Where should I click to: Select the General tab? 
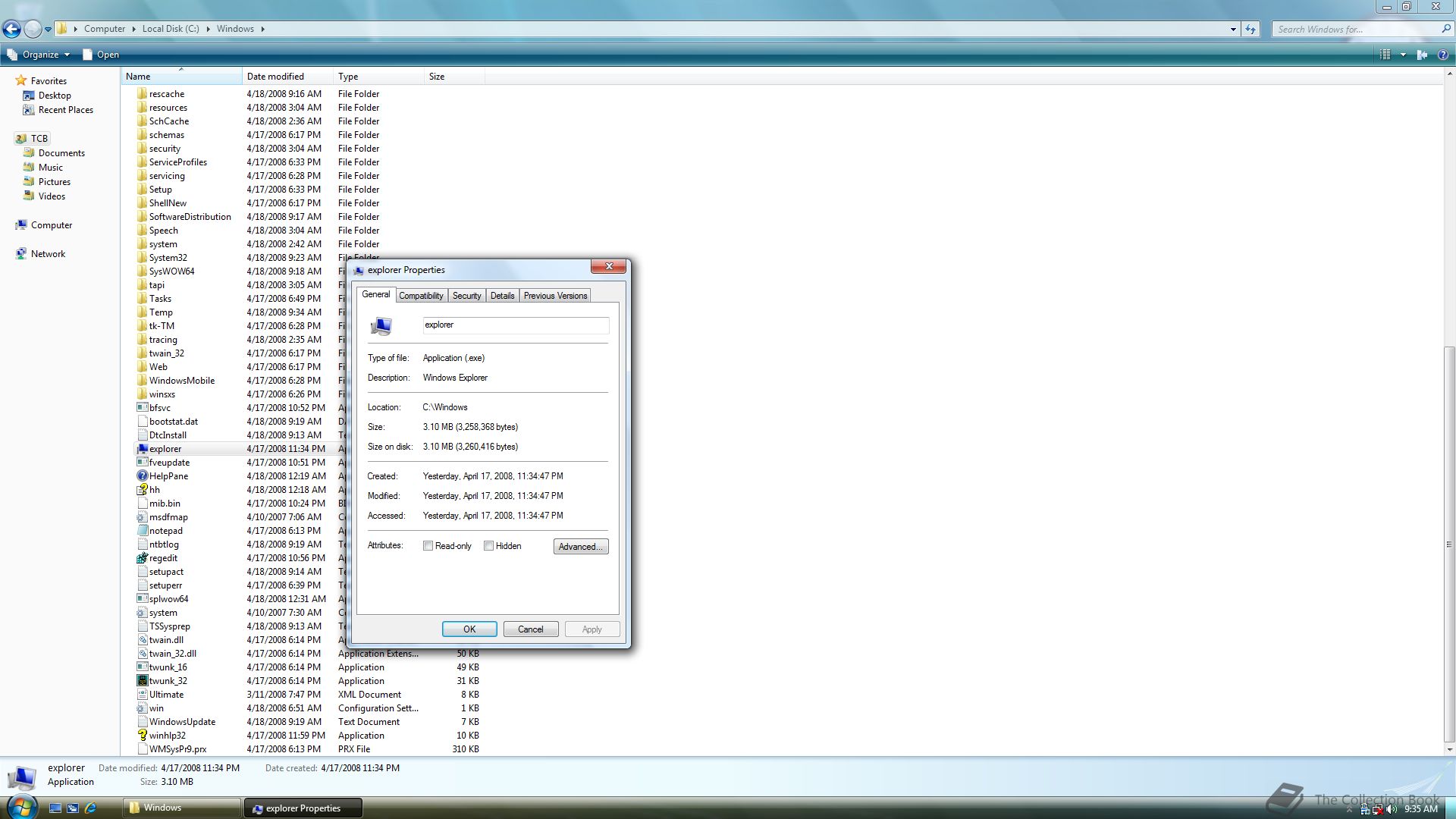[375, 294]
